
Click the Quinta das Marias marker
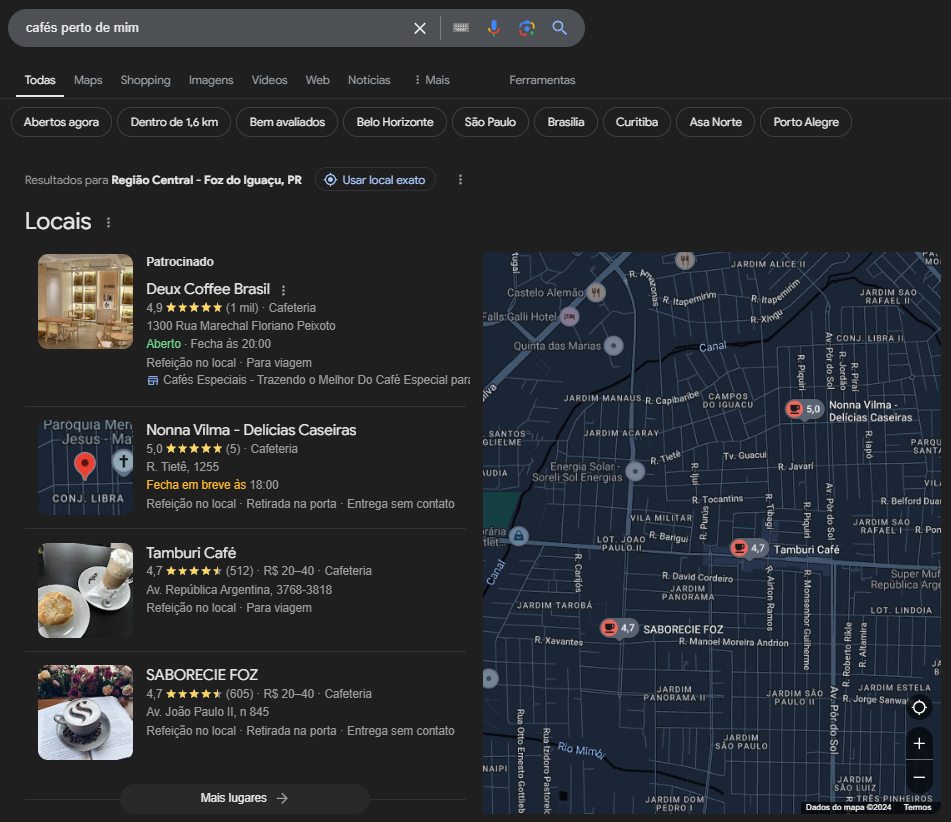(x=614, y=346)
